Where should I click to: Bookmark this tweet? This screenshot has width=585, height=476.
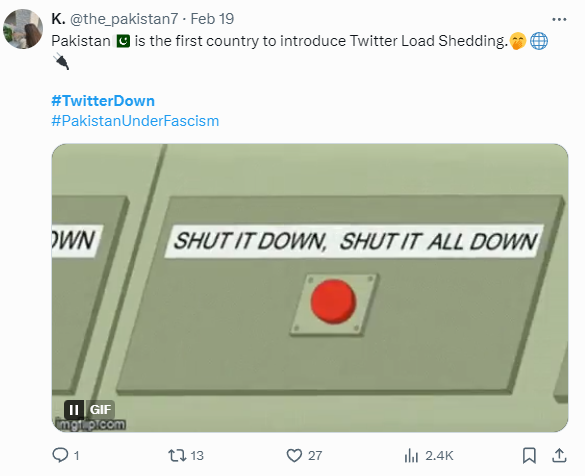click(529, 455)
